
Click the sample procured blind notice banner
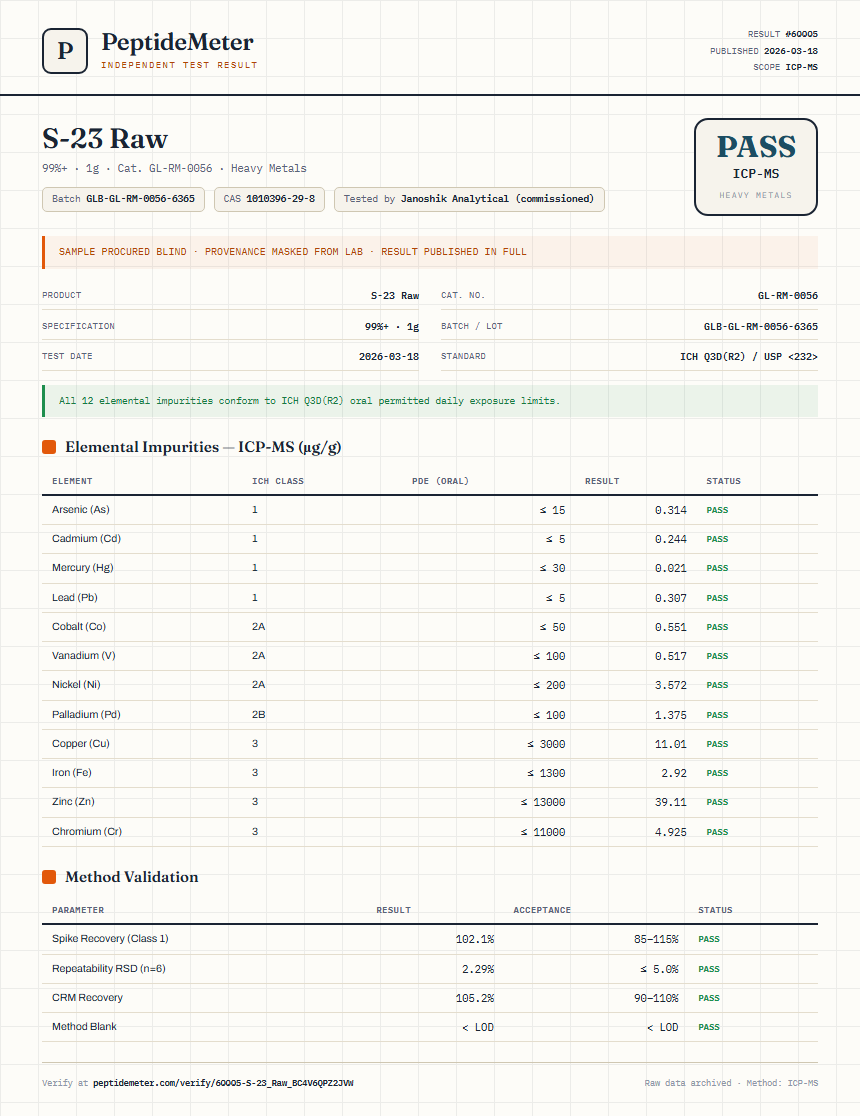click(430, 252)
